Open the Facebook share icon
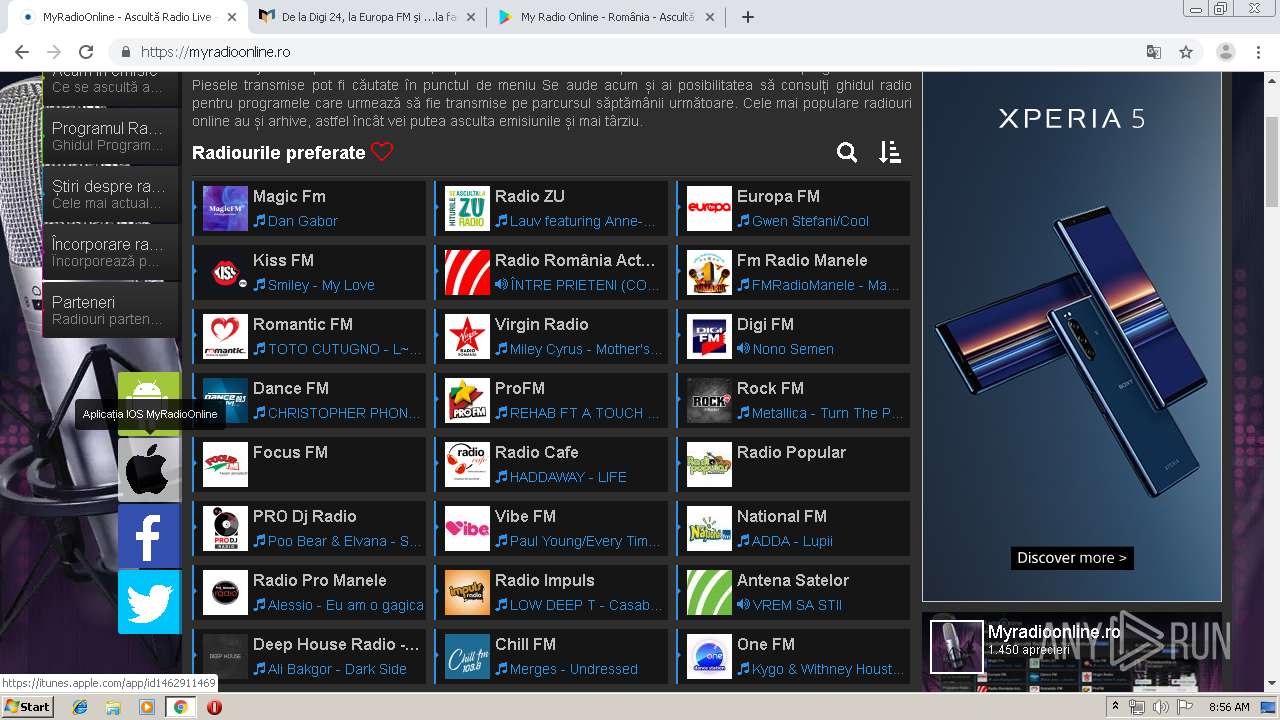This screenshot has width=1280, height=720. (149, 536)
